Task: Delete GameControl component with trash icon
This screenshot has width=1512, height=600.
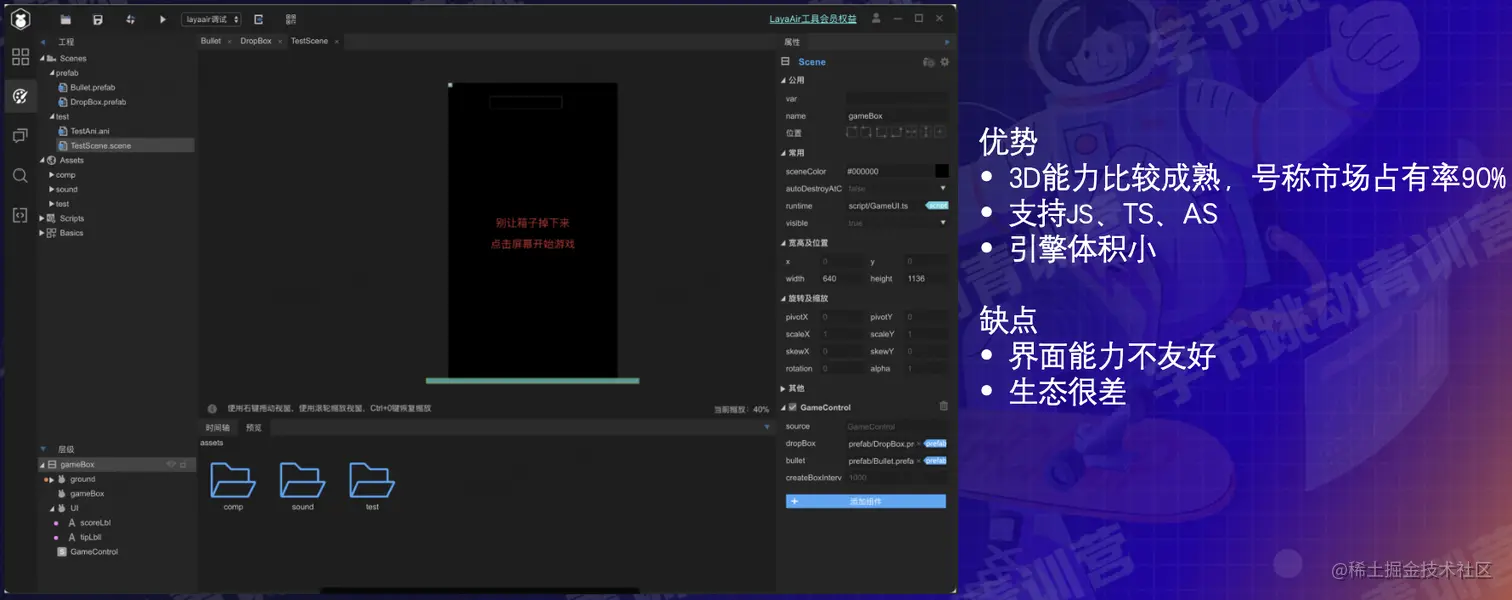Action: pyautogui.click(x=943, y=406)
